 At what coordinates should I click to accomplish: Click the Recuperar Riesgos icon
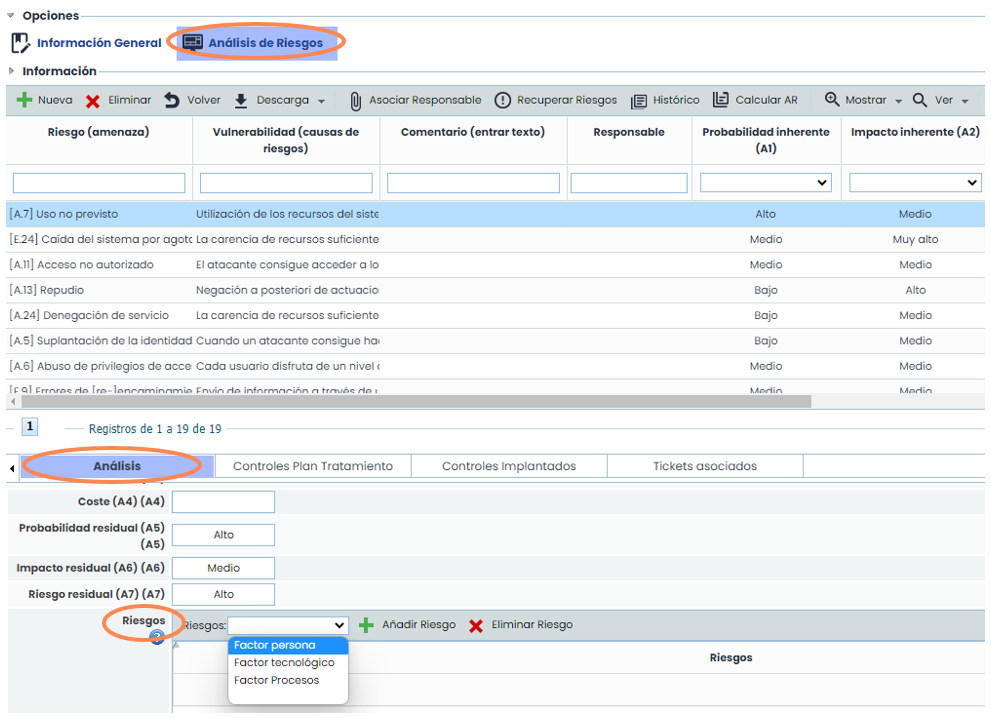pyautogui.click(x=503, y=101)
